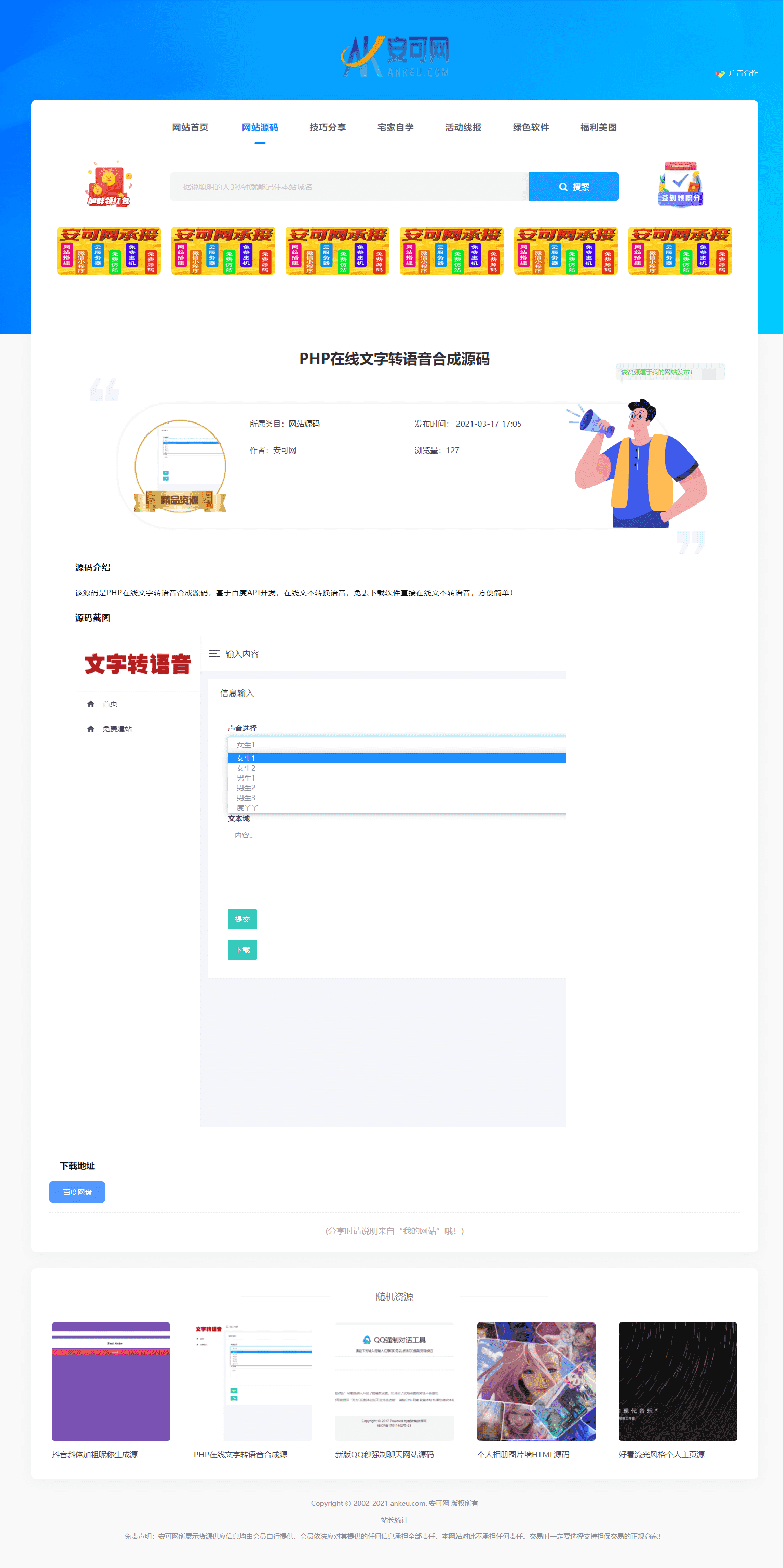The image size is (783, 1568).
Task: Open the 好看流光风格个人主页源 thumbnail
Action: pos(677,1381)
